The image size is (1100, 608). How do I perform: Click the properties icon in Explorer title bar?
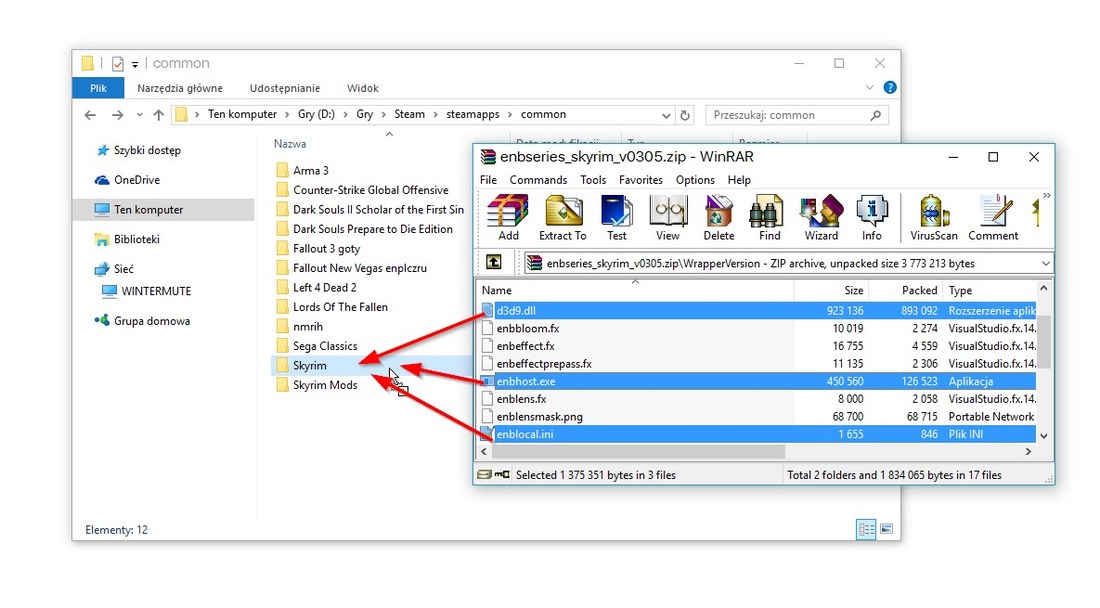point(118,64)
